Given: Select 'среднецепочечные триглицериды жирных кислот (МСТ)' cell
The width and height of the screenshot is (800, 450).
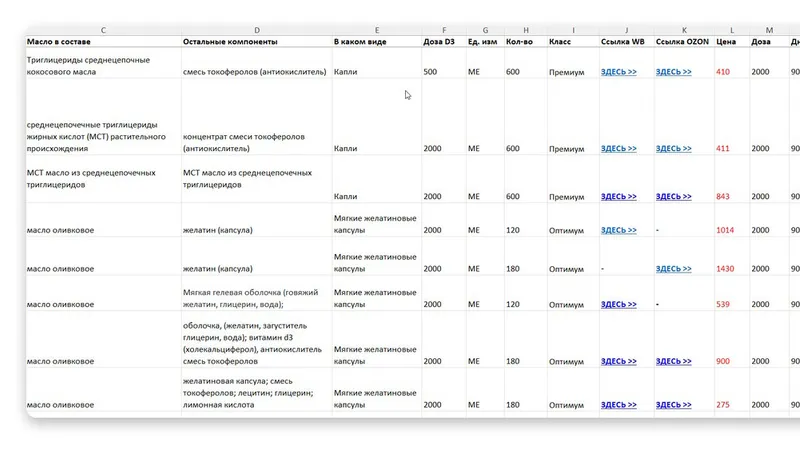Looking at the screenshot, I should coord(104,117).
